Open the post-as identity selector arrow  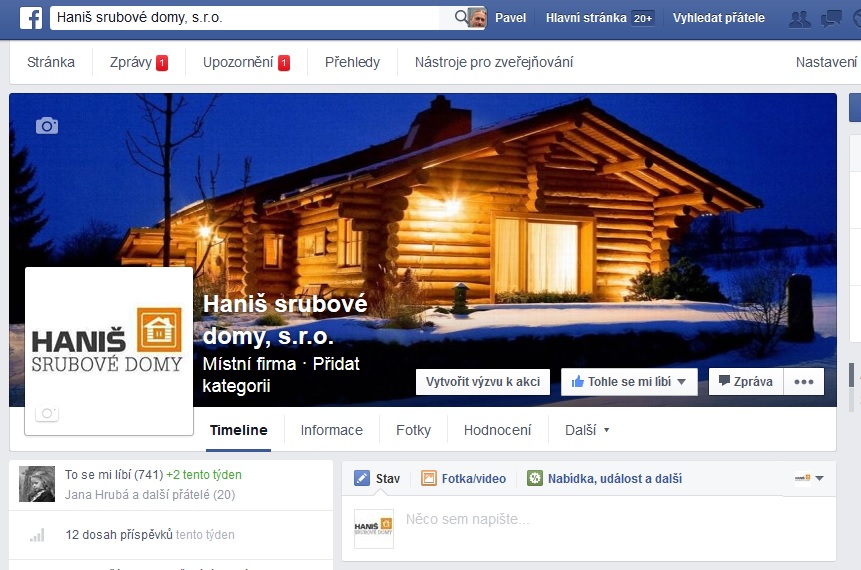click(x=820, y=478)
